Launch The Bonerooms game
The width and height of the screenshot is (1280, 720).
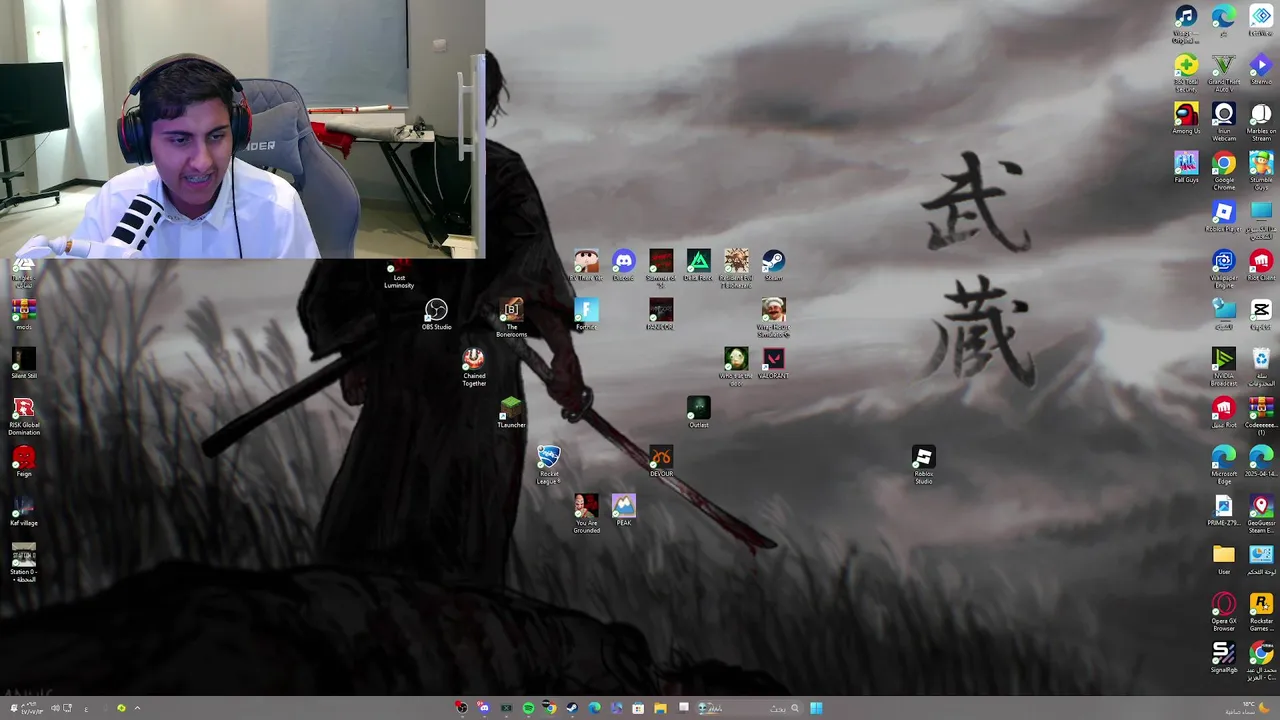pos(511,317)
